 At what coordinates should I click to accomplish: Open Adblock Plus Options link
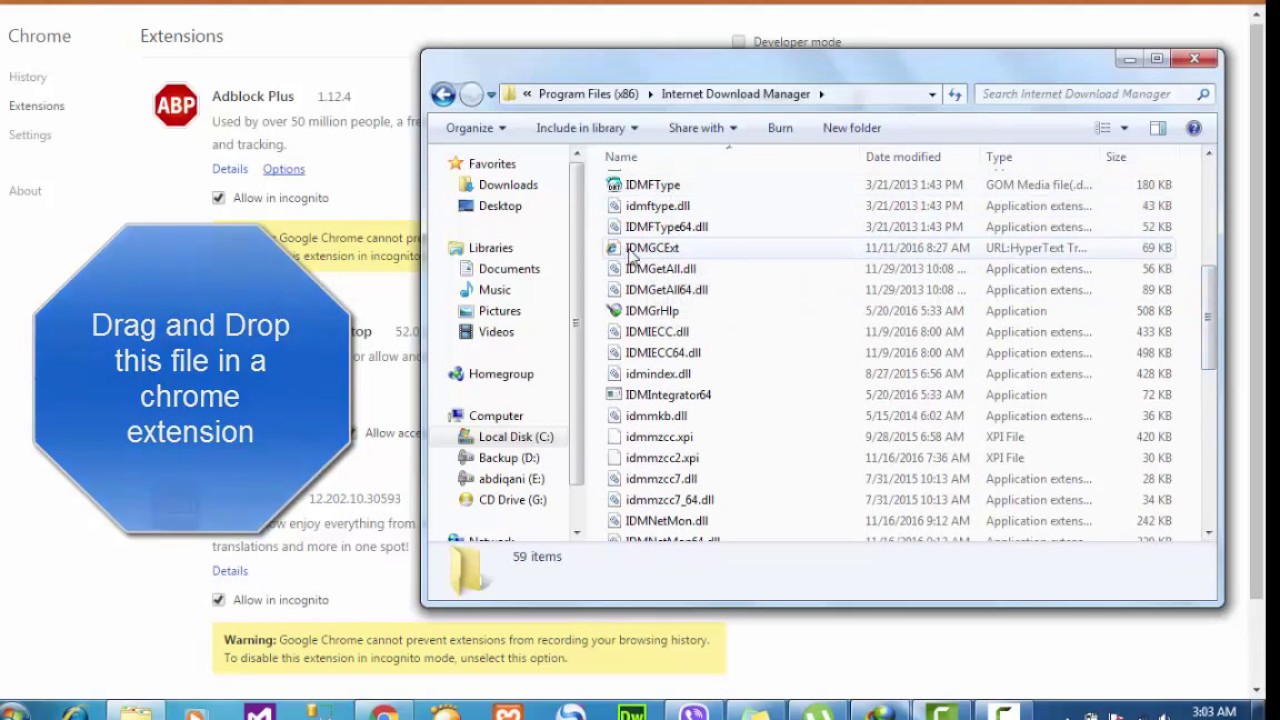[x=284, y=169]
